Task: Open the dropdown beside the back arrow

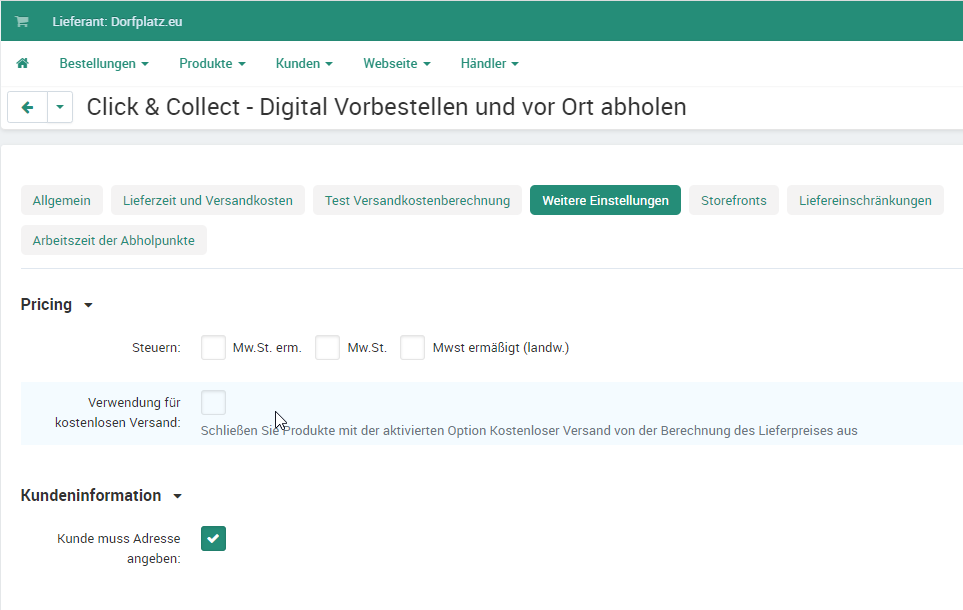Action: pyautogui.click(x=60, y=108)
